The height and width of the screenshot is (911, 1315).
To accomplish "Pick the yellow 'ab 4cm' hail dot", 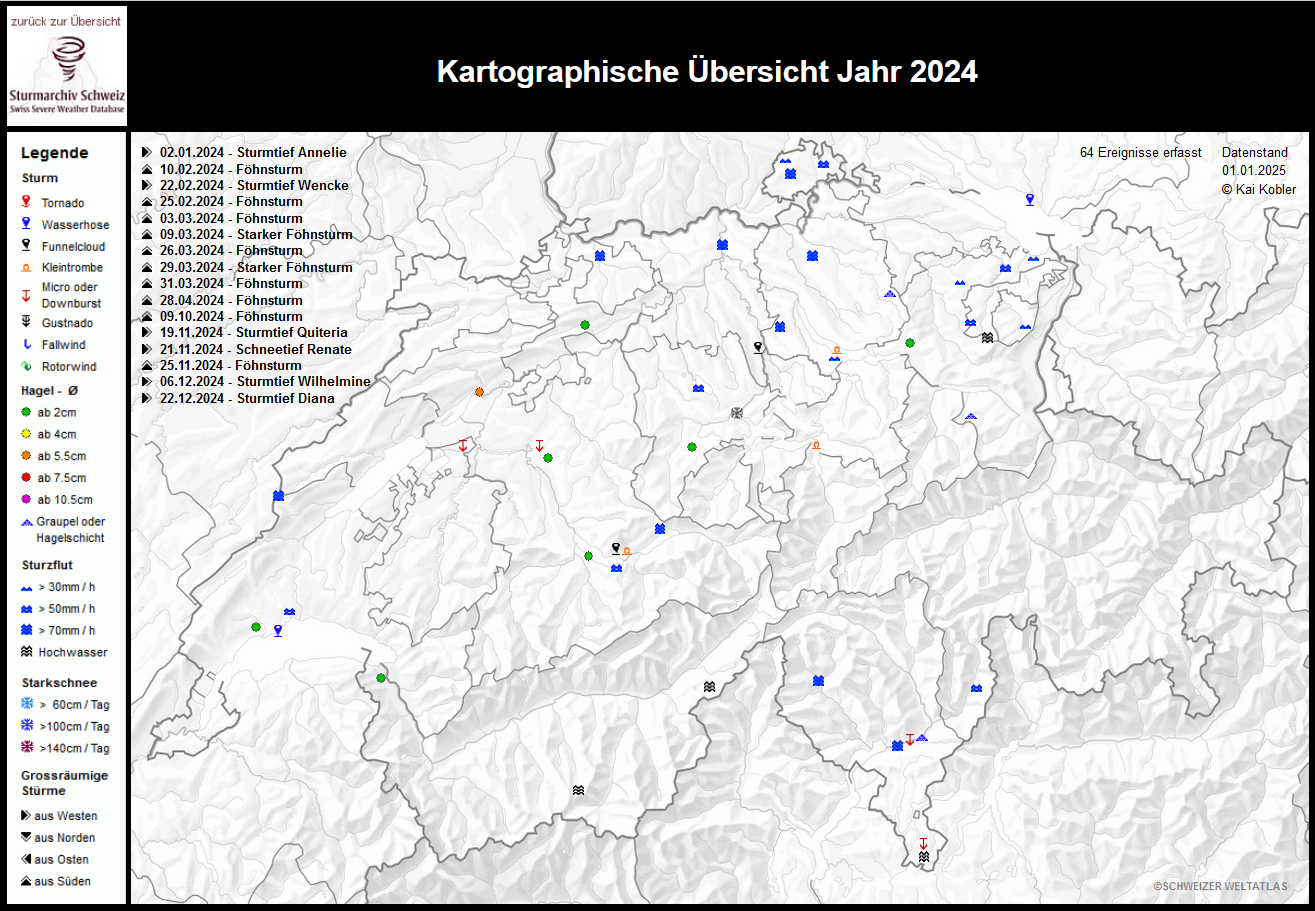I will click(x=26, y=434).
